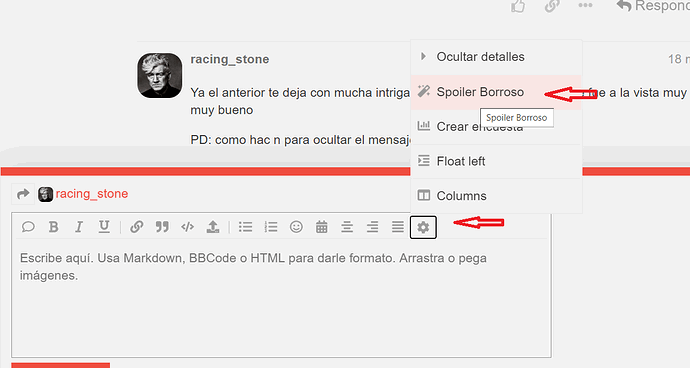690x368 pixels.
Task: Open the gear options menu
Action: pos(423,227)
